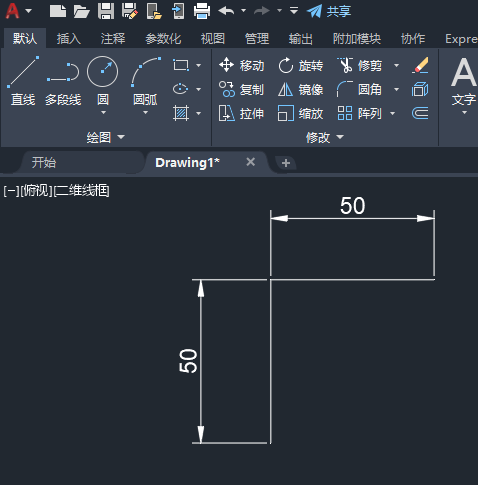Click the 缩放 scale tool
The width and height of the screenshot is (478, 485).
301,113
